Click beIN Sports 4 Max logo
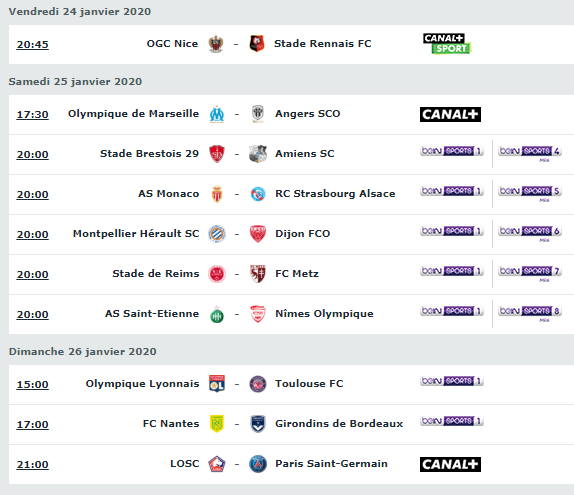Image resolution: width=574 pixels, height=495 pixels. point(530,153)
